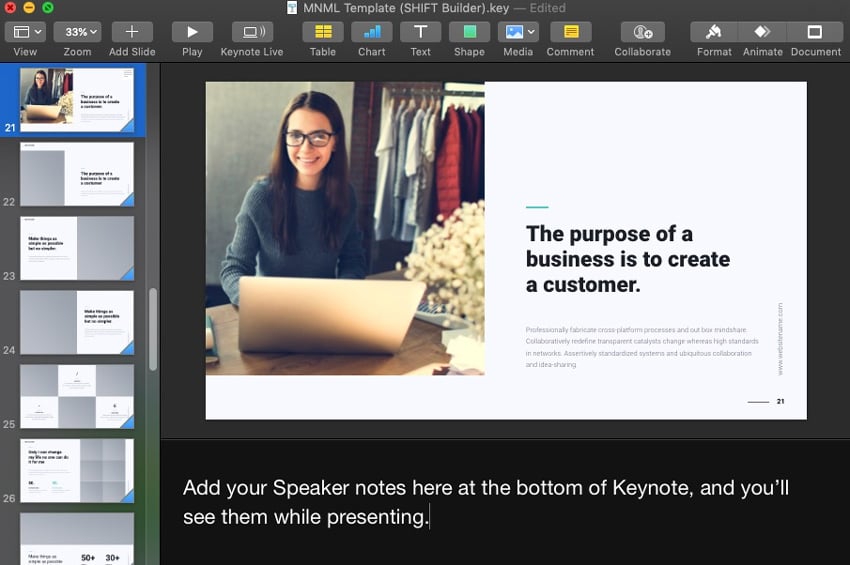
Task: Toggle the Animate inspector panel
Action: 763,32
